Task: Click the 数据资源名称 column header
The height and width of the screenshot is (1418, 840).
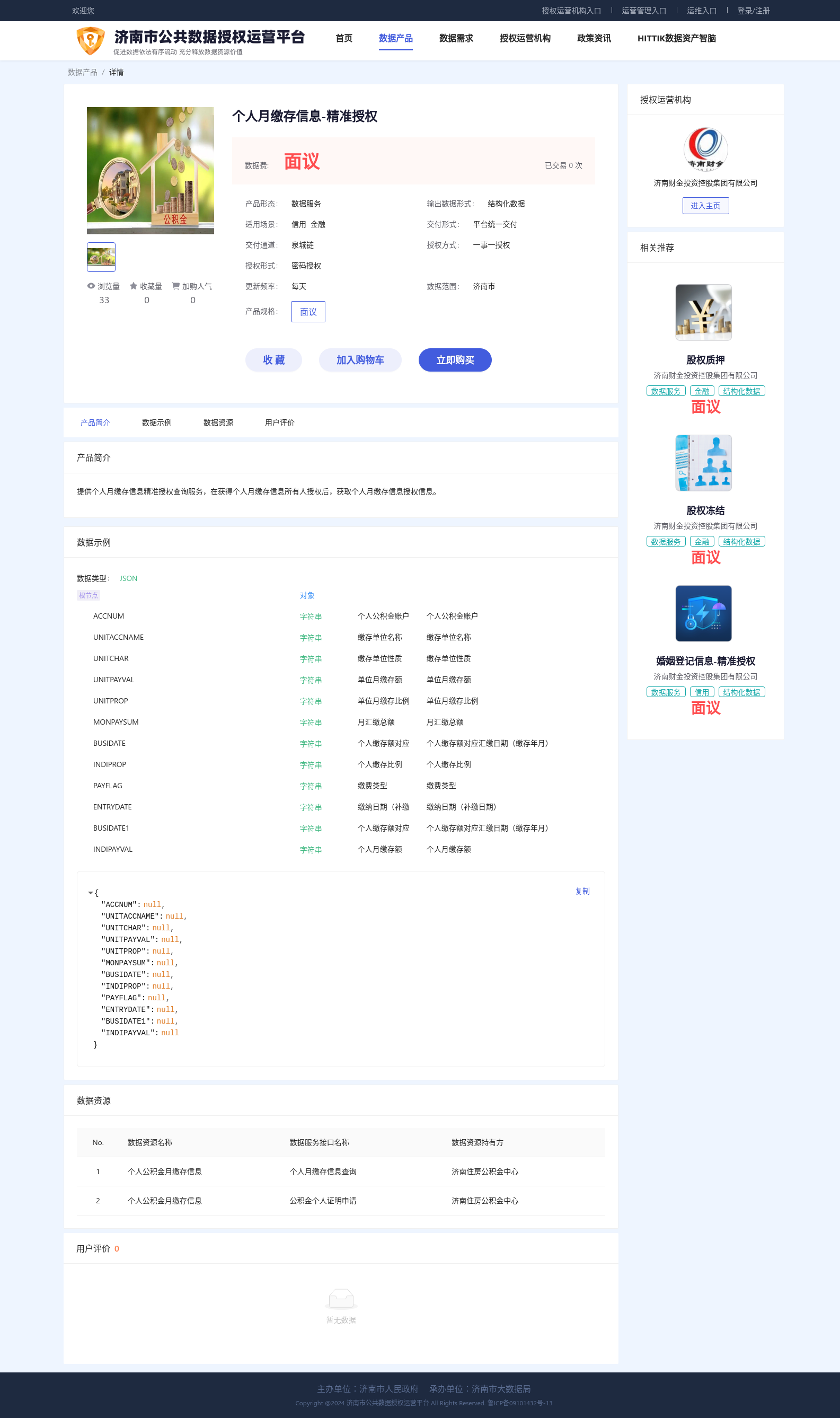Action: tap(150, 1142)
